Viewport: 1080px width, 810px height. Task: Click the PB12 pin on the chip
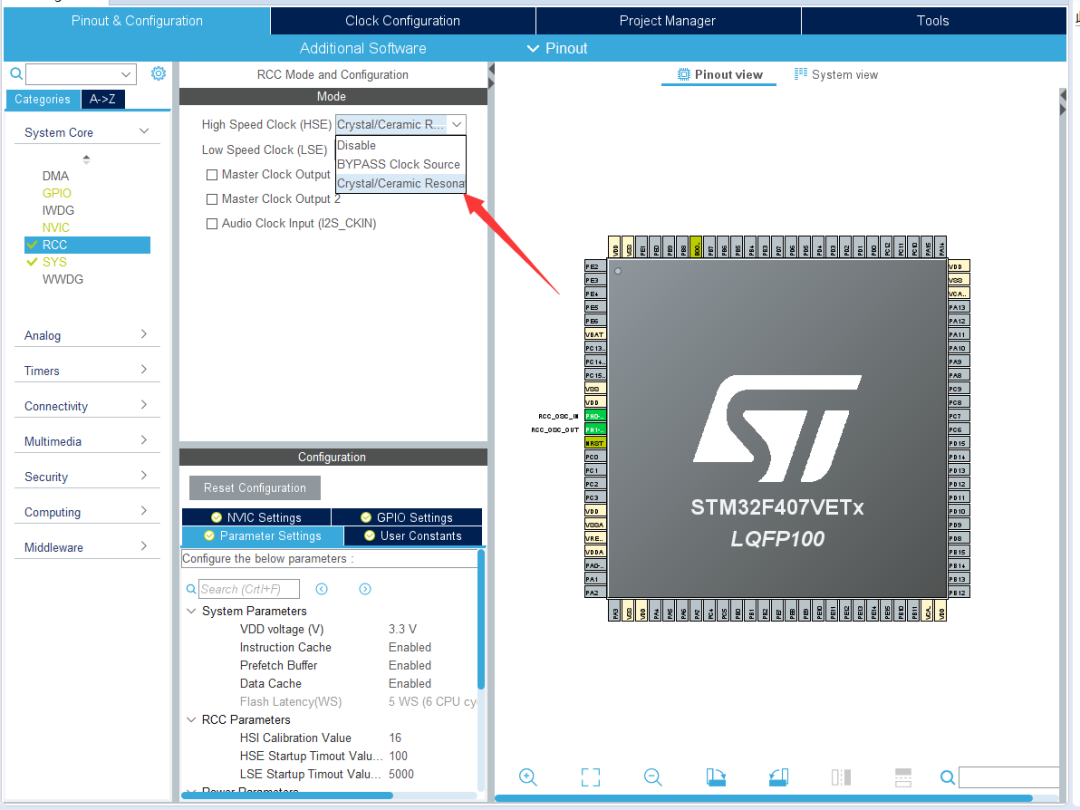[x=958, y=592]
